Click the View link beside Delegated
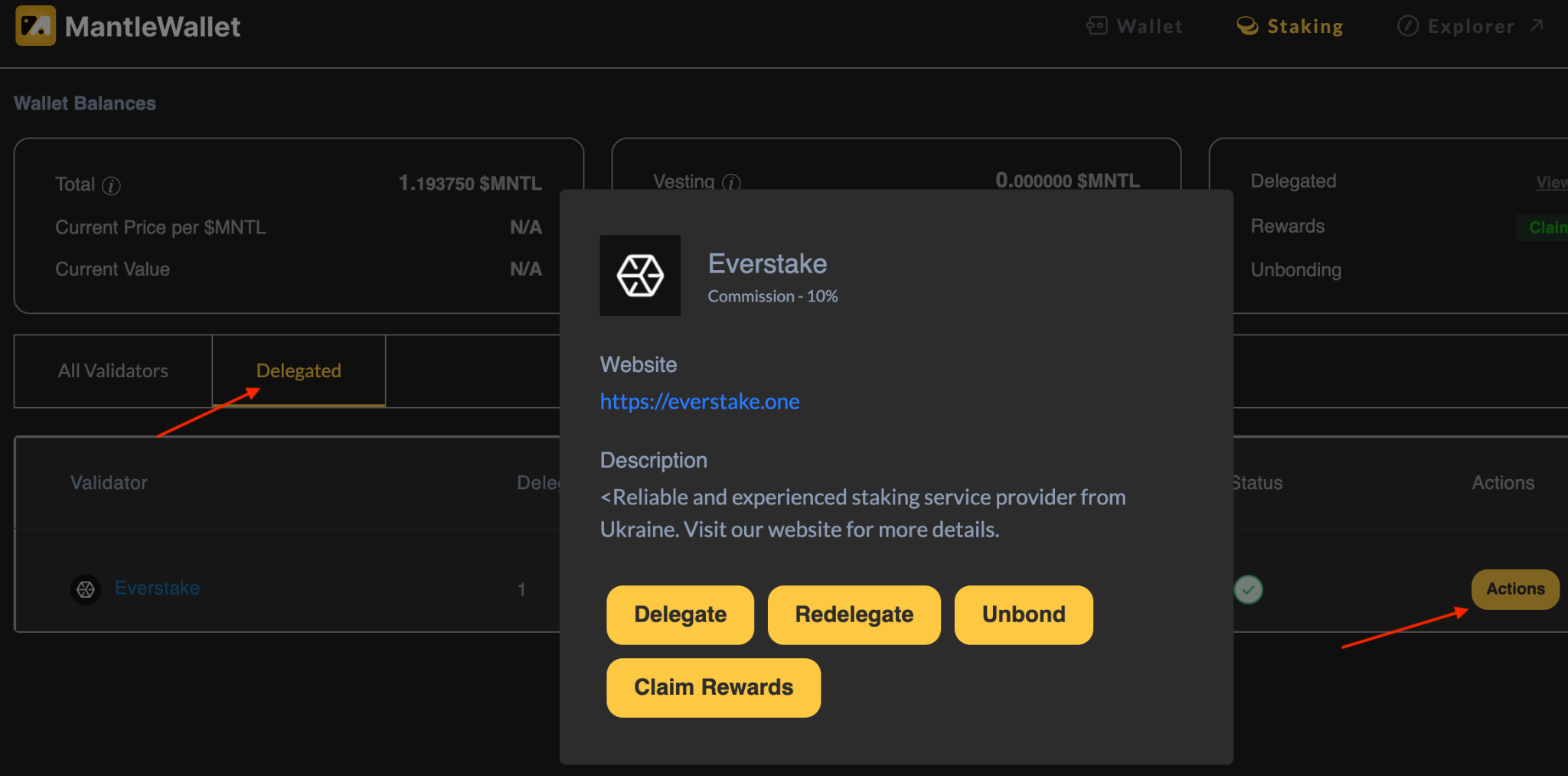This screenshot has height=776, width=1568. click(x=1552, y=182)
